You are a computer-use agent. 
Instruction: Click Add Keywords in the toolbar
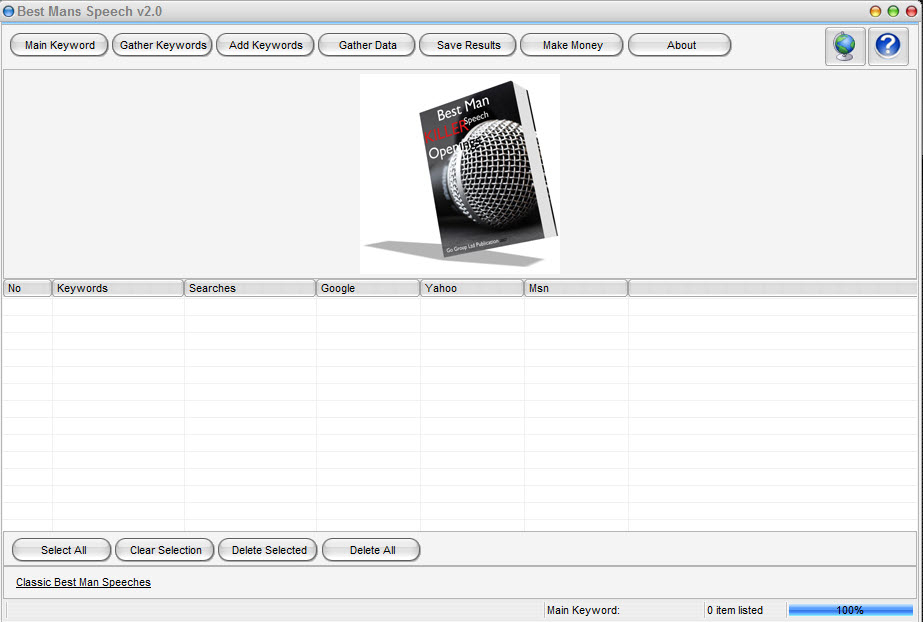tap(265, 45)
